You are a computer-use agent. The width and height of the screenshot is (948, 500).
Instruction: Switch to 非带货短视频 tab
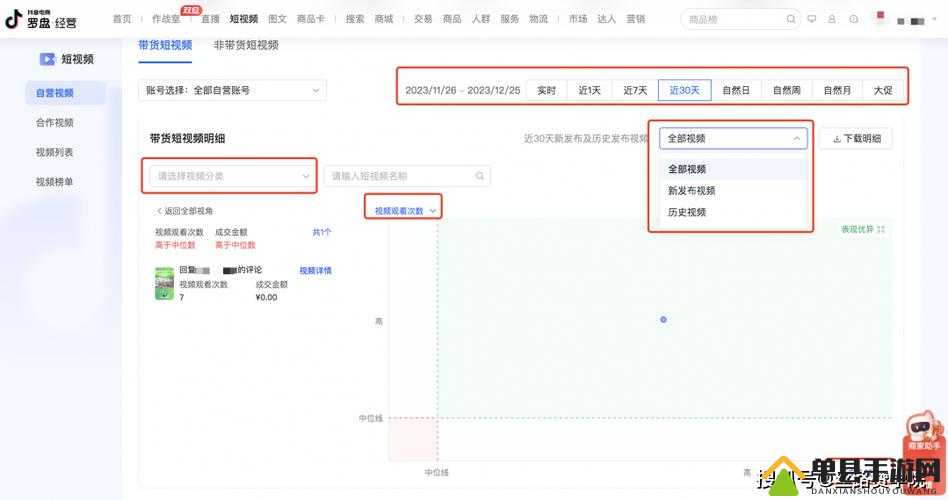pos(246,45)
